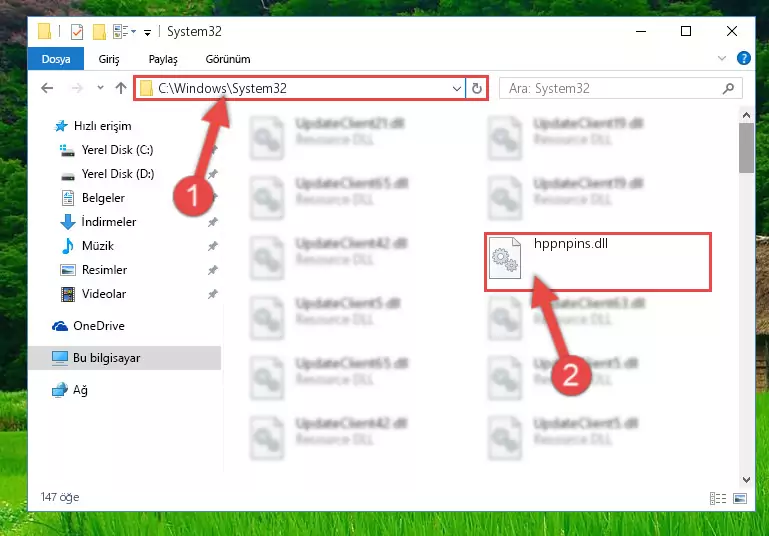Click the scrollbar down arrow

point(746,480)
